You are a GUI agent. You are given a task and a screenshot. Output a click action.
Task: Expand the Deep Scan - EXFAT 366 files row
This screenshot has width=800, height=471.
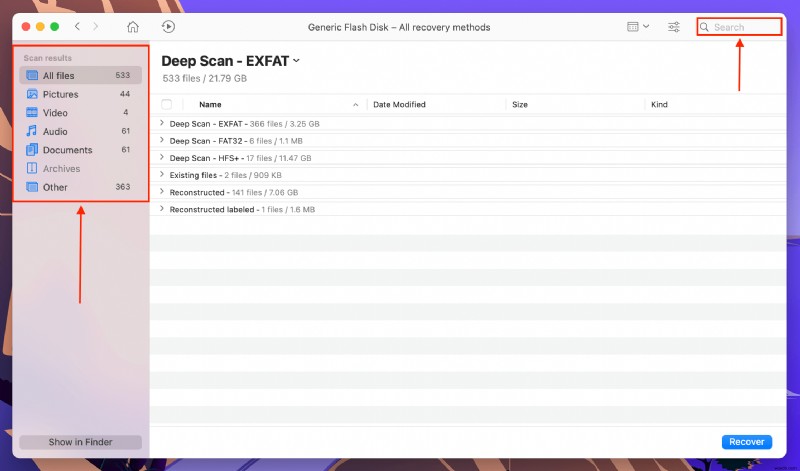coord(162,123)
